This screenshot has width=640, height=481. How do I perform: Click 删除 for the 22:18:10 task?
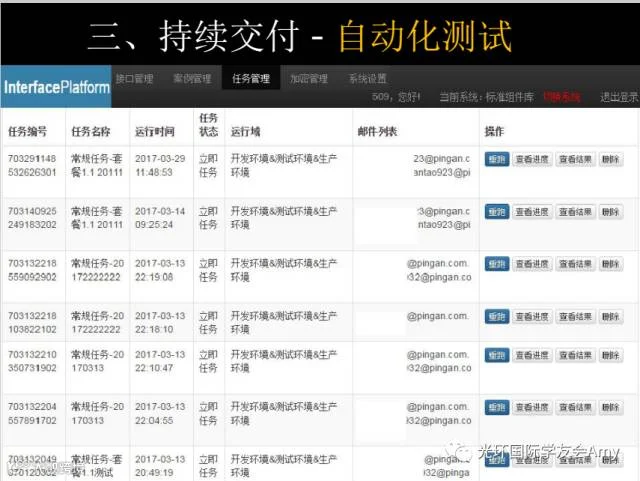[x=611, y=316]
